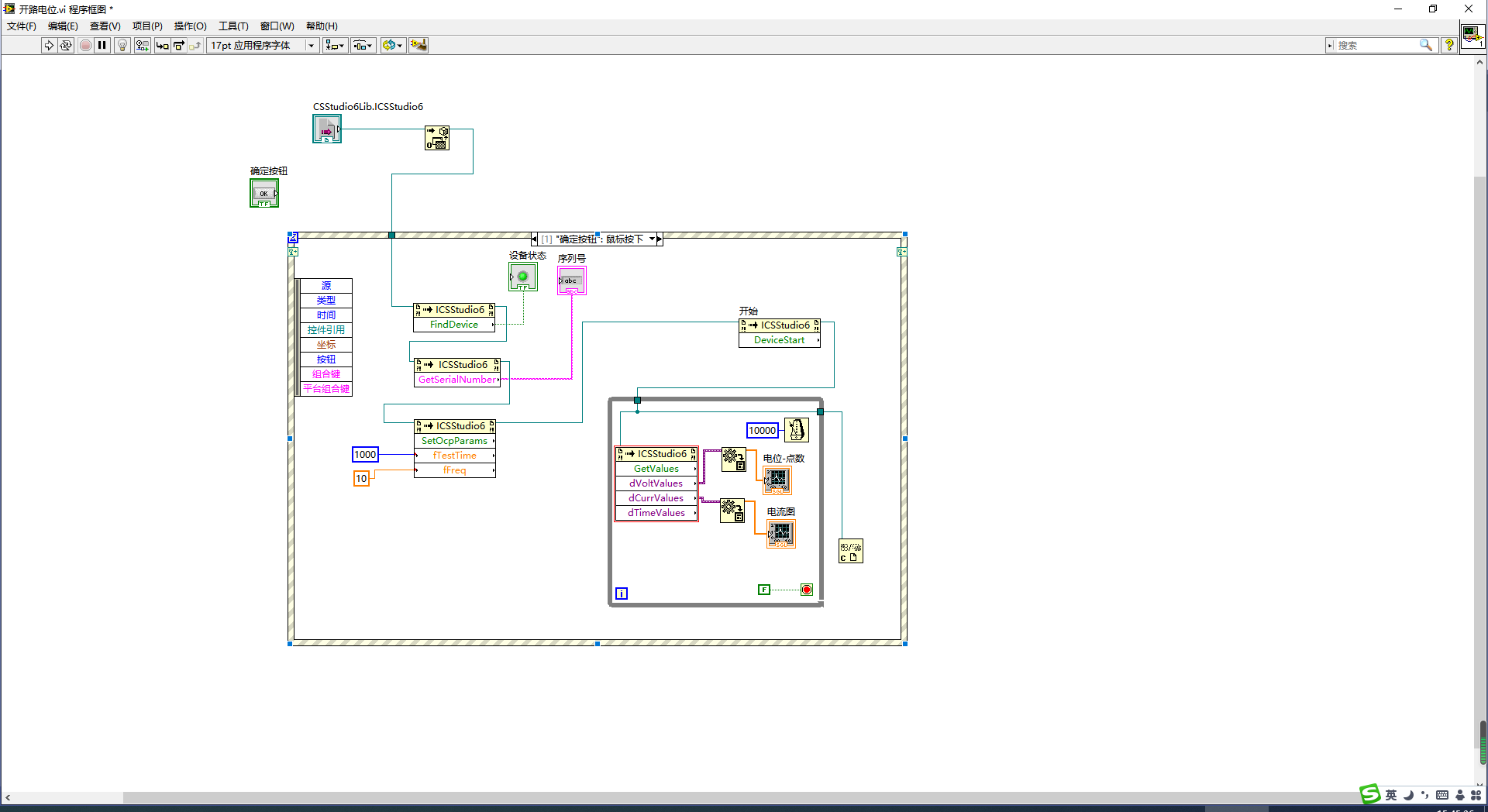Click the Step Into toolbar icon
Viewport: 1488px width, 812px height.
(x=162, y=46)
